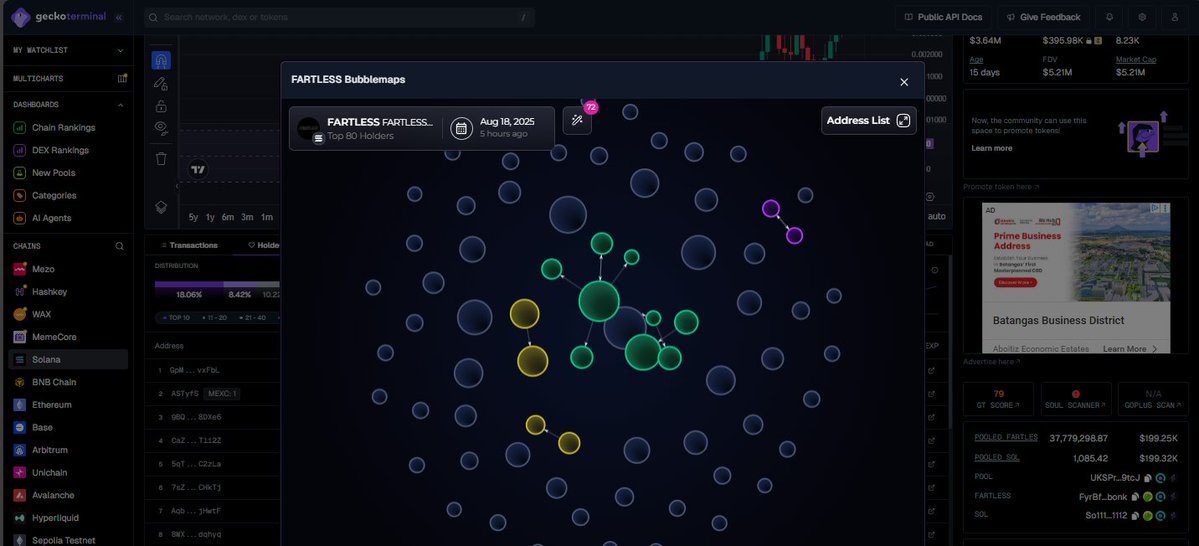Viewport: 1199px width, 546px height.
Task: Copy the So111...1112 SOL address
Action: pos(1135,515)
